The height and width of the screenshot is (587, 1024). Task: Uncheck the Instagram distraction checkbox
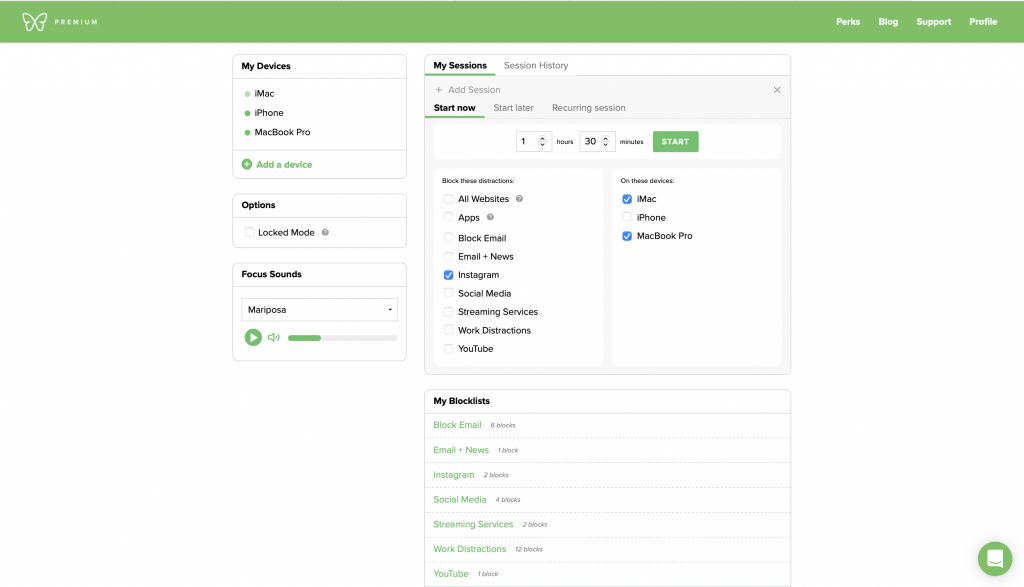point(449,275)
